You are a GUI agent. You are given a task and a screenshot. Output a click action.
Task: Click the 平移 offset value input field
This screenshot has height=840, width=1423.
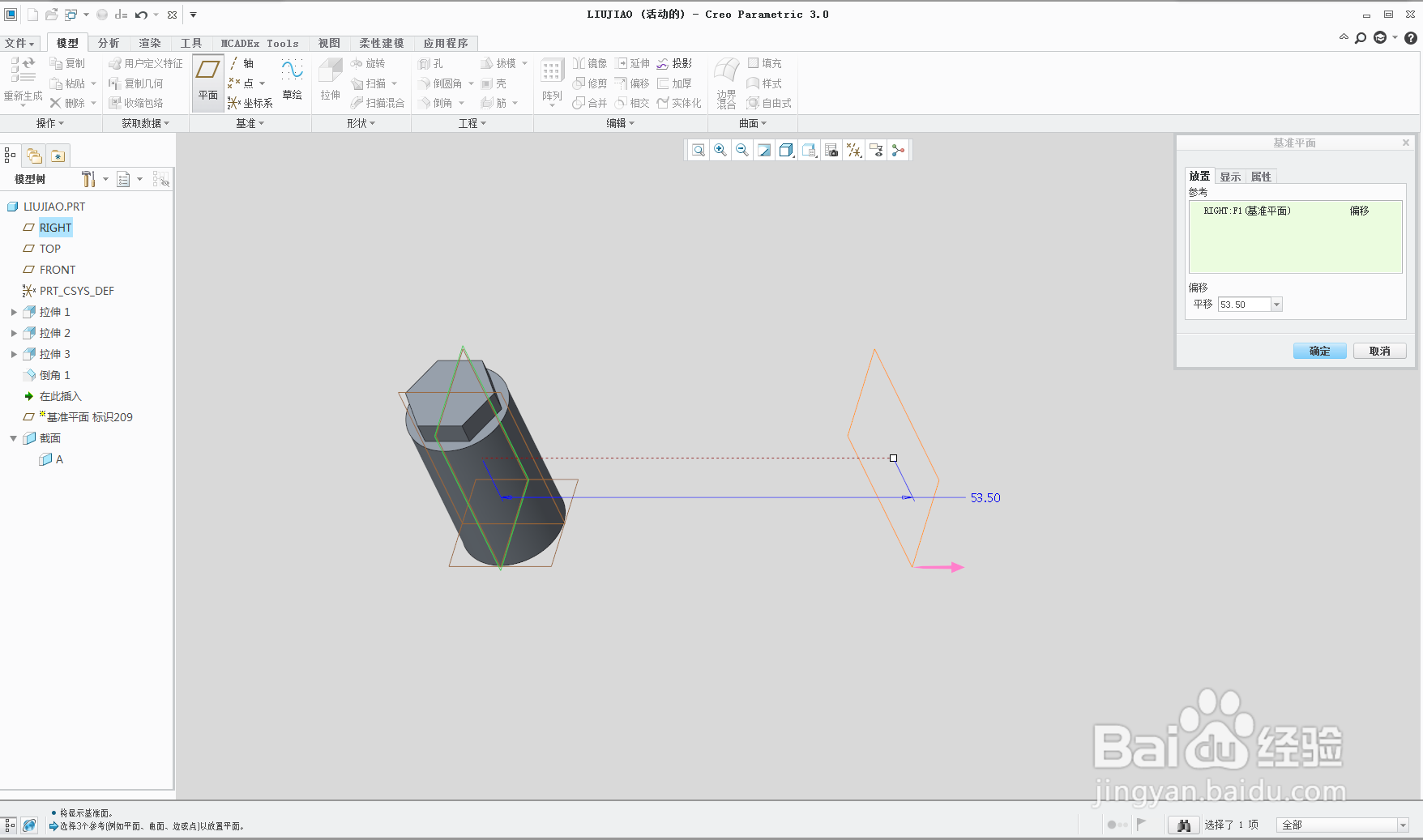pyautogui.click(x=1245, y=305)
